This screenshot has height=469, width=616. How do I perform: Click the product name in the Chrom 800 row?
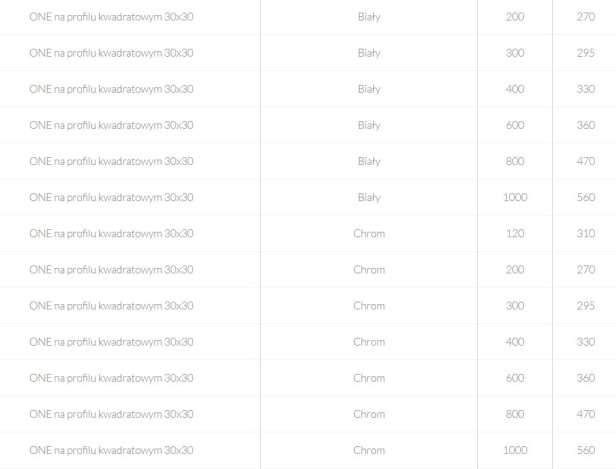(x=112, y=414)
